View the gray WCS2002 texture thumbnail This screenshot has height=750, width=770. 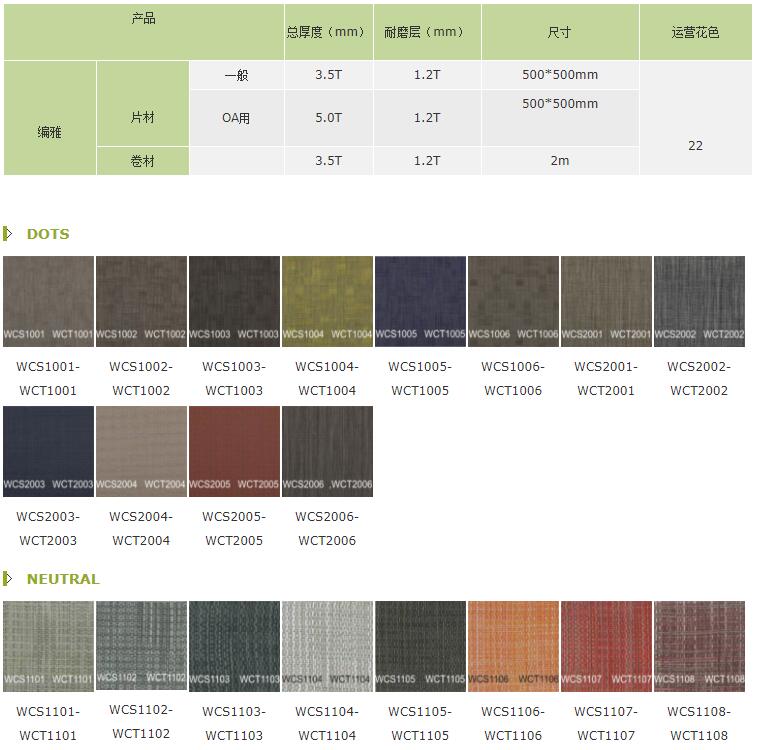699,301
